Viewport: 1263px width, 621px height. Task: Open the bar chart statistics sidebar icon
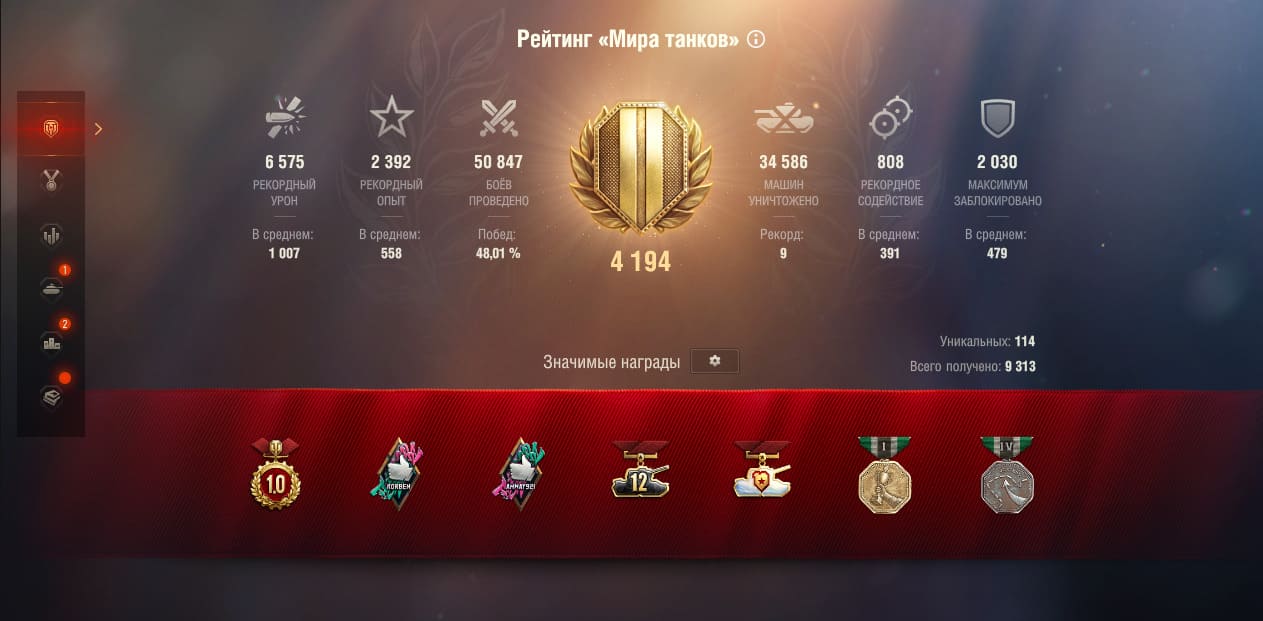(50, 236)
